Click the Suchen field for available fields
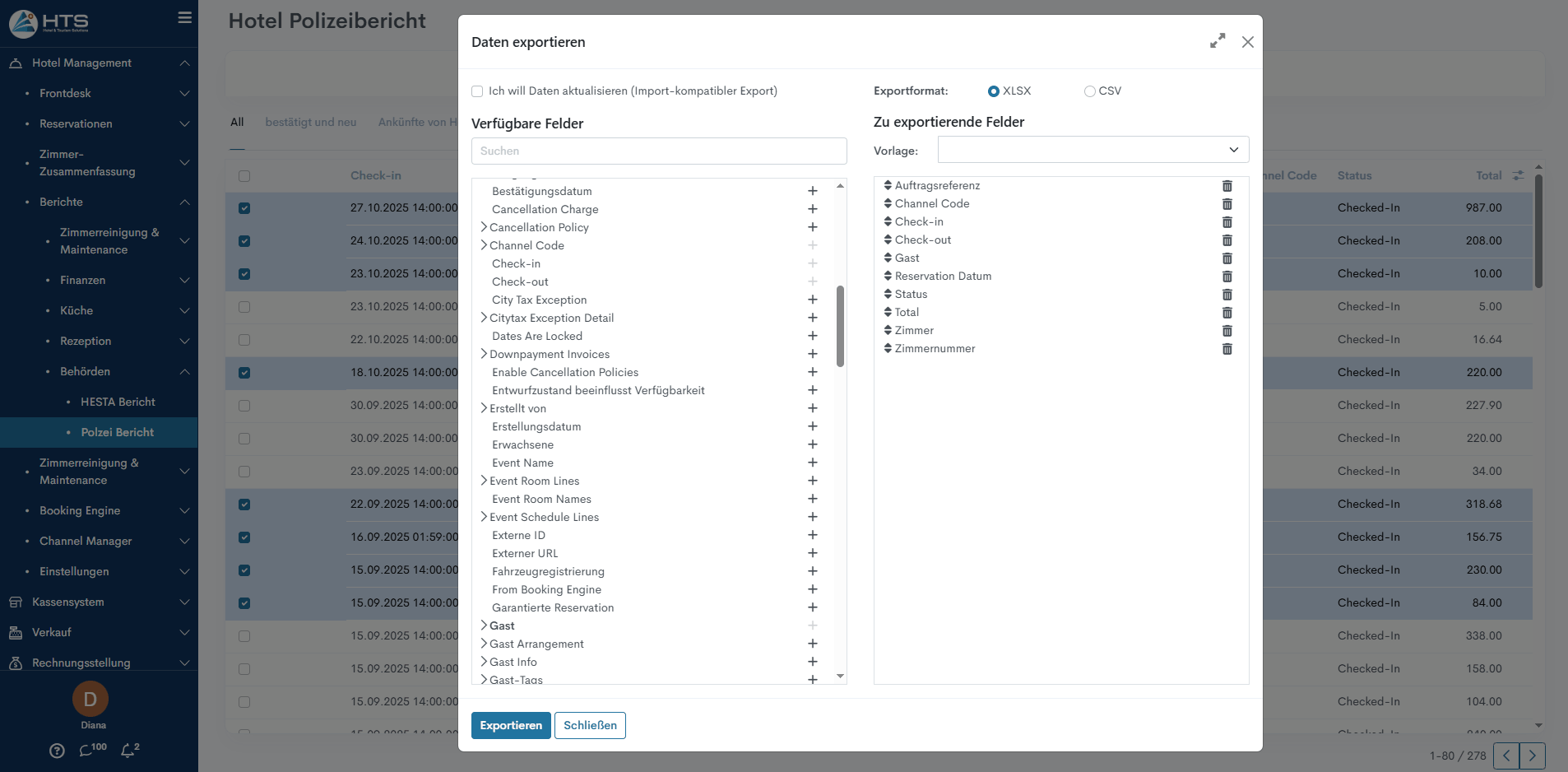The image size is (1568, 772). tap(658, 151)
